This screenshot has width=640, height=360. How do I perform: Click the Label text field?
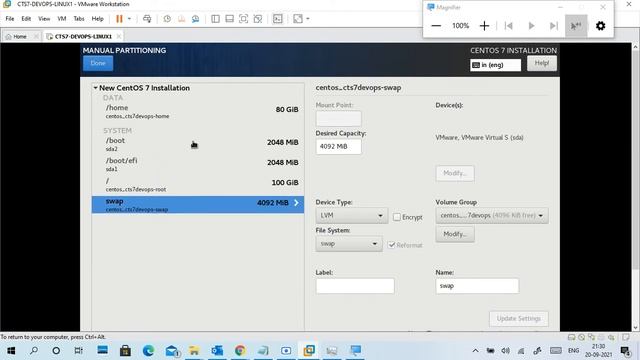coord(355,286)
